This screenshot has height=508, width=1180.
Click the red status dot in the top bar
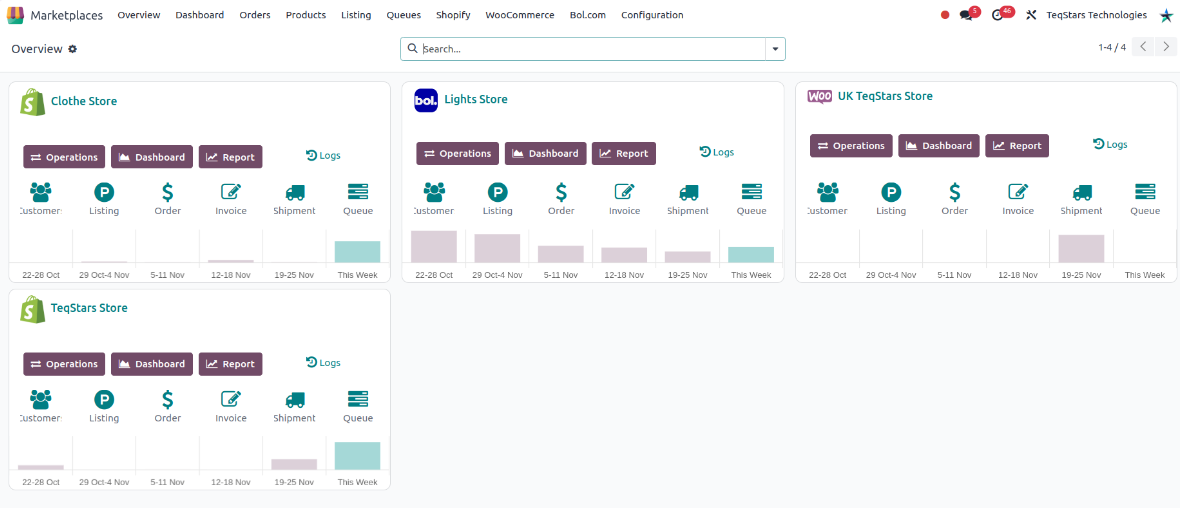click(945, 15)
